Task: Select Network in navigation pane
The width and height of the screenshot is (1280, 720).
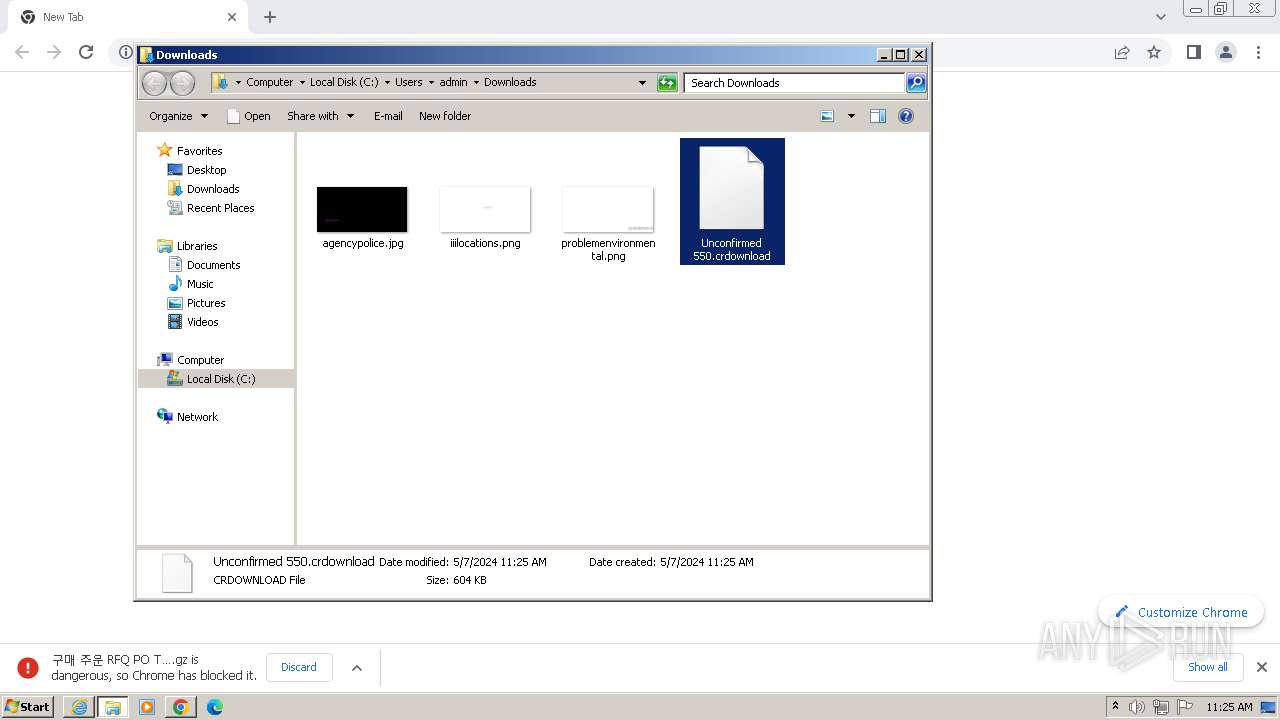Action: [x=197, y=417]
